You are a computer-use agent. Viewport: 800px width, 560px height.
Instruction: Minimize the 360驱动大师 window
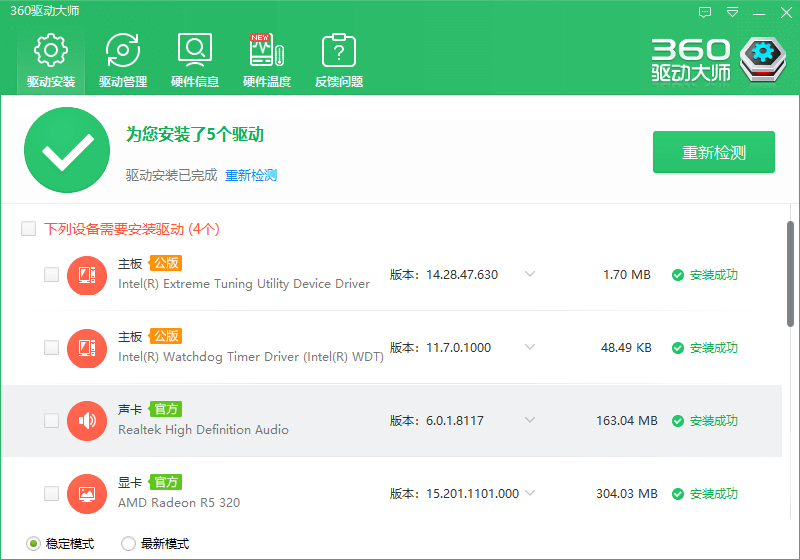coord(759,13)
